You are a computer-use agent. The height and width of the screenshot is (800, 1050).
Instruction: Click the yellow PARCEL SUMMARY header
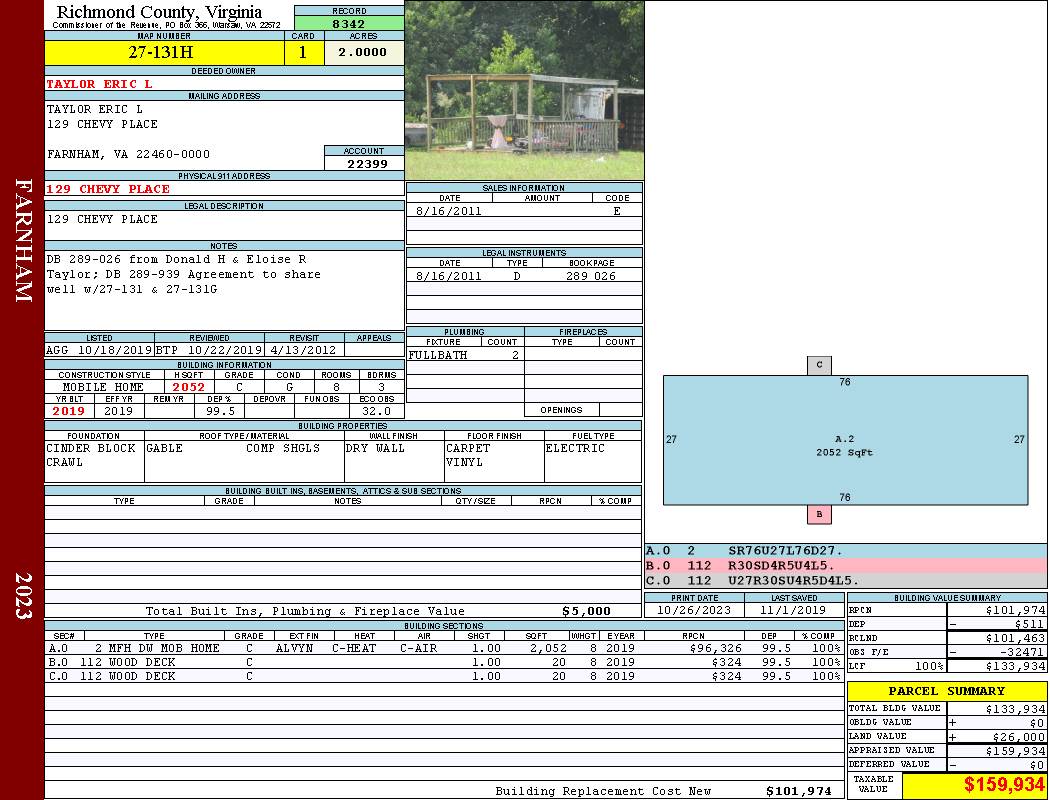pos(947,691)
